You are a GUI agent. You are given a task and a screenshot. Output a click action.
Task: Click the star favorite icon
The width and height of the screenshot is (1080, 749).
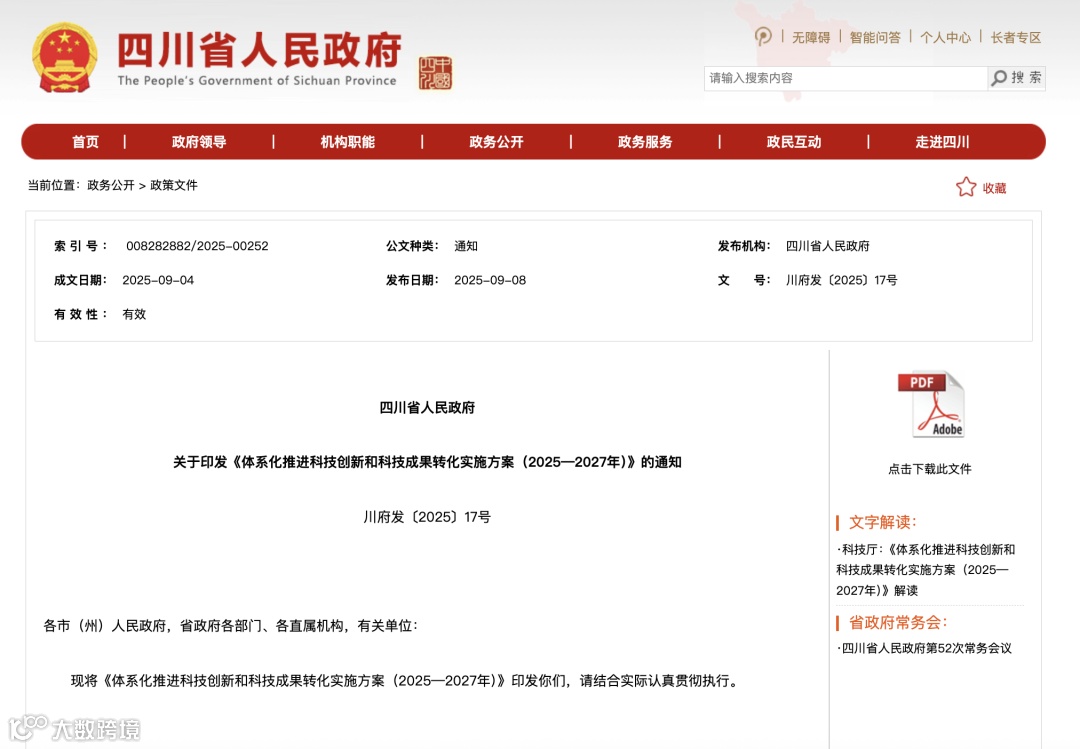point(966,187)
